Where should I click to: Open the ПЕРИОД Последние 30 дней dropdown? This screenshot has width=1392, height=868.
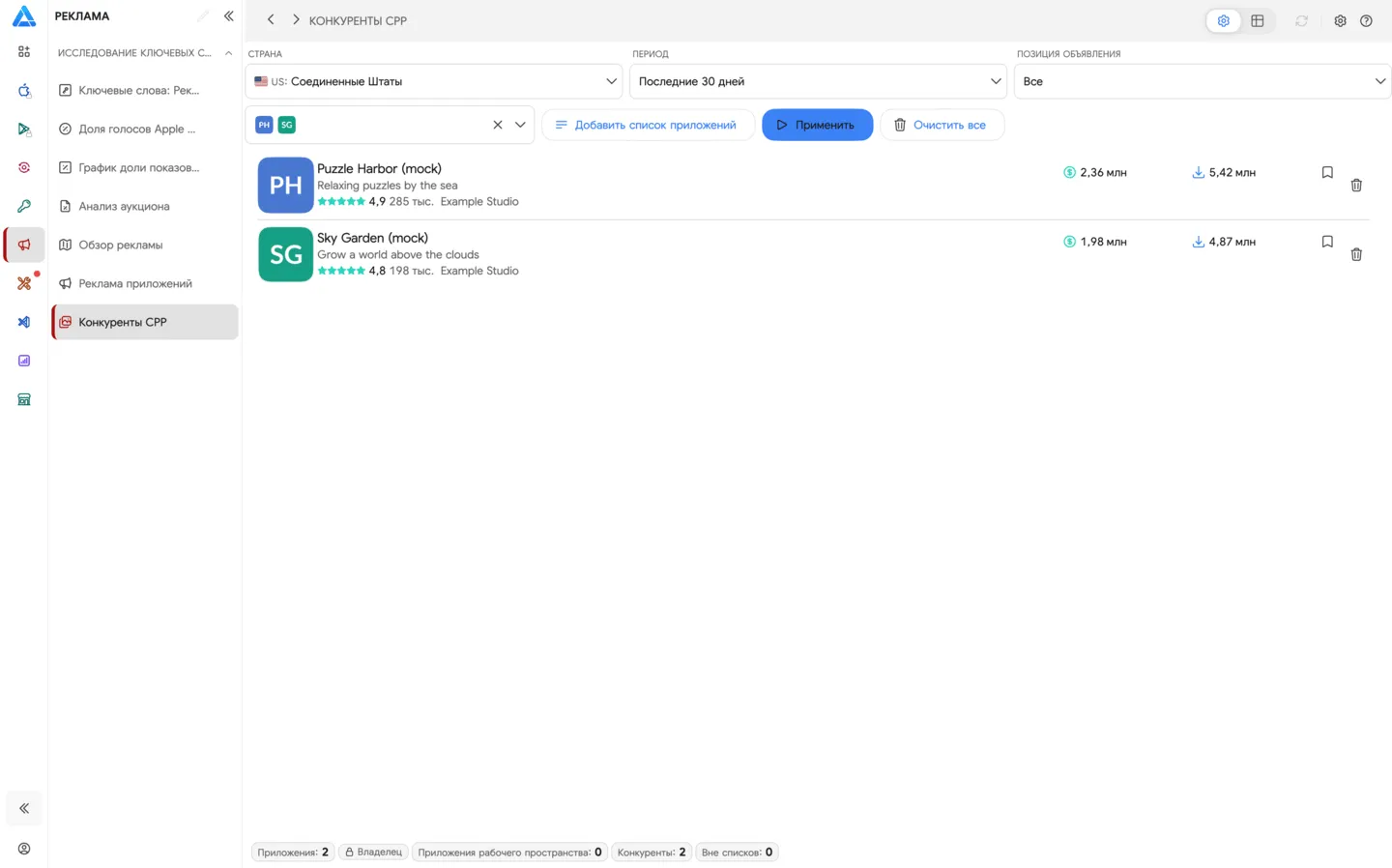[818, 81]
